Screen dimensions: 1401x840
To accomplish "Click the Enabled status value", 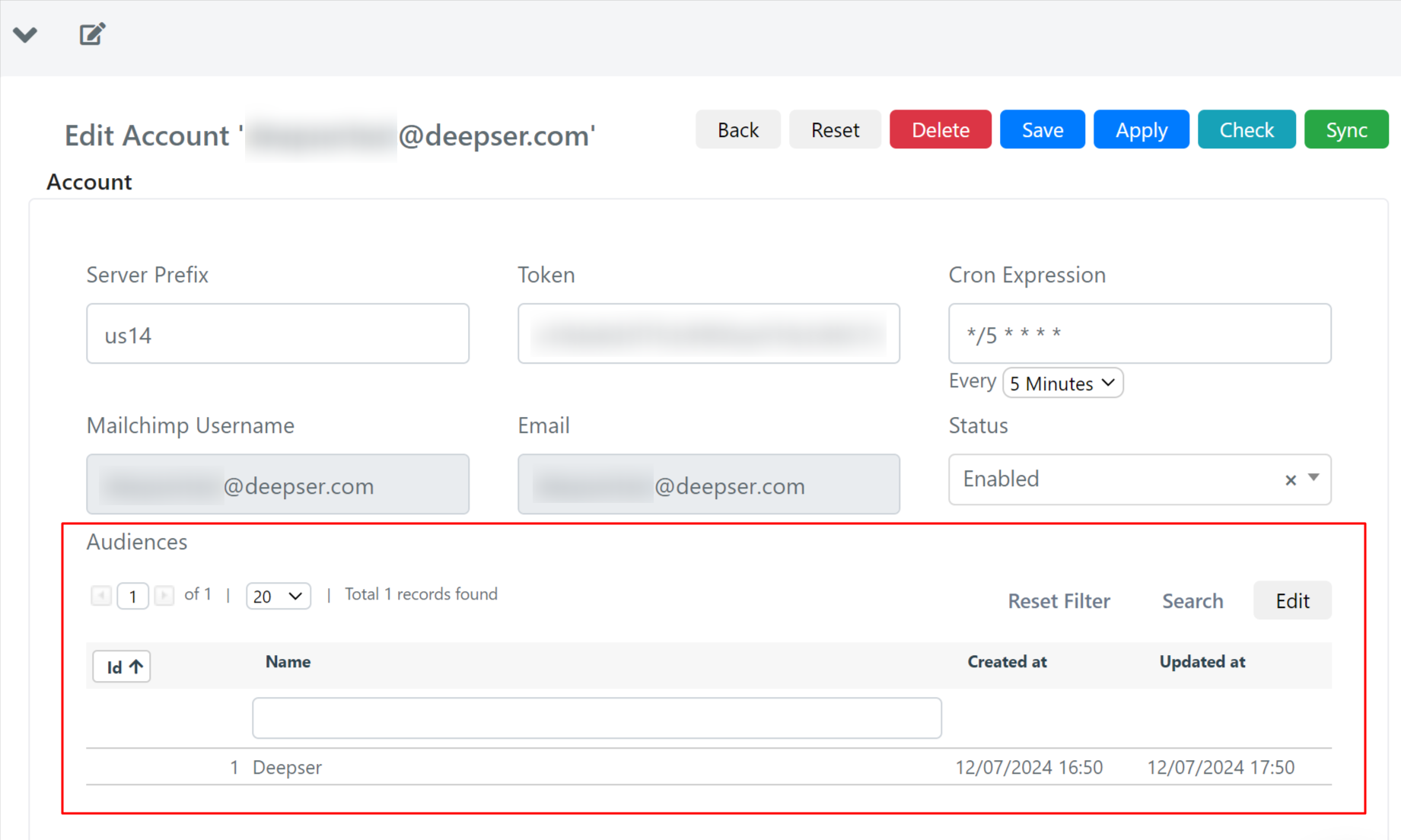I will pos(1001,479).
